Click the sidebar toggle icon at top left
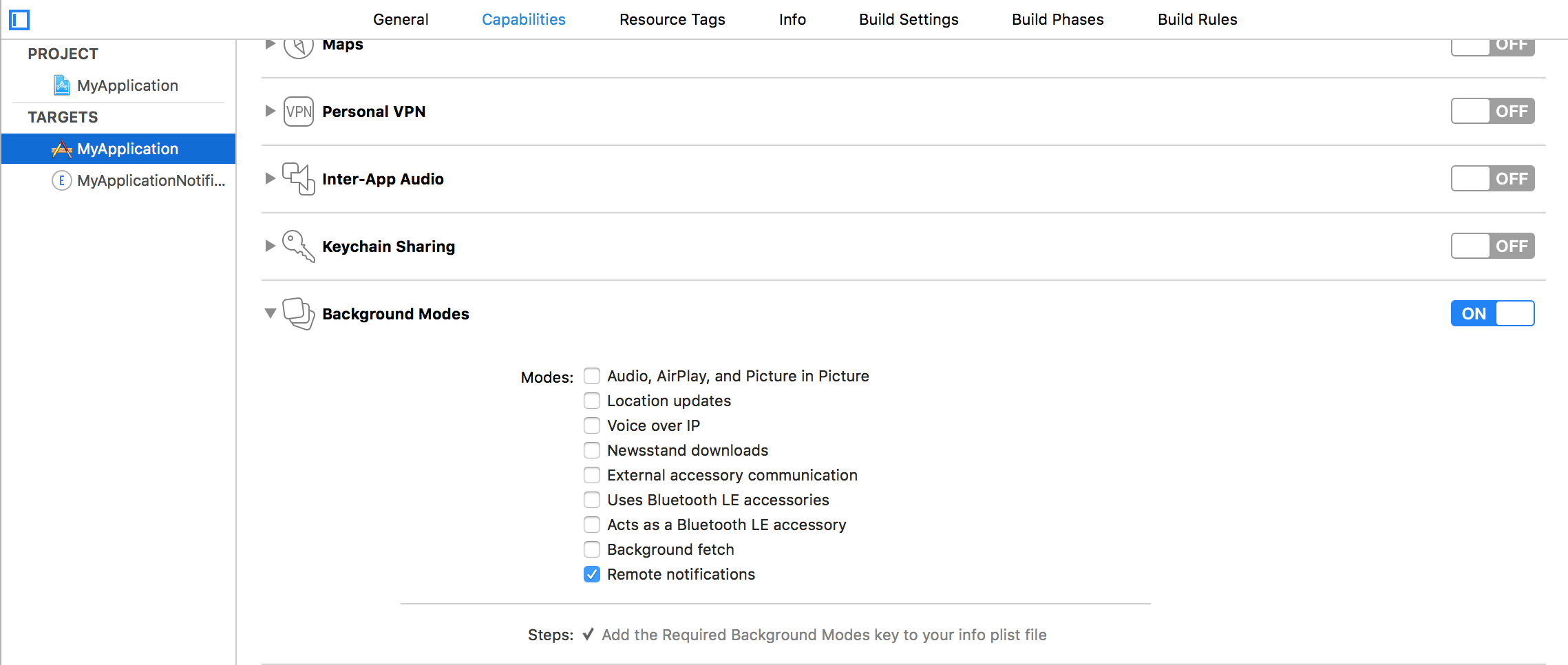This screenshot has height=665, width=1568. [19, 20]
